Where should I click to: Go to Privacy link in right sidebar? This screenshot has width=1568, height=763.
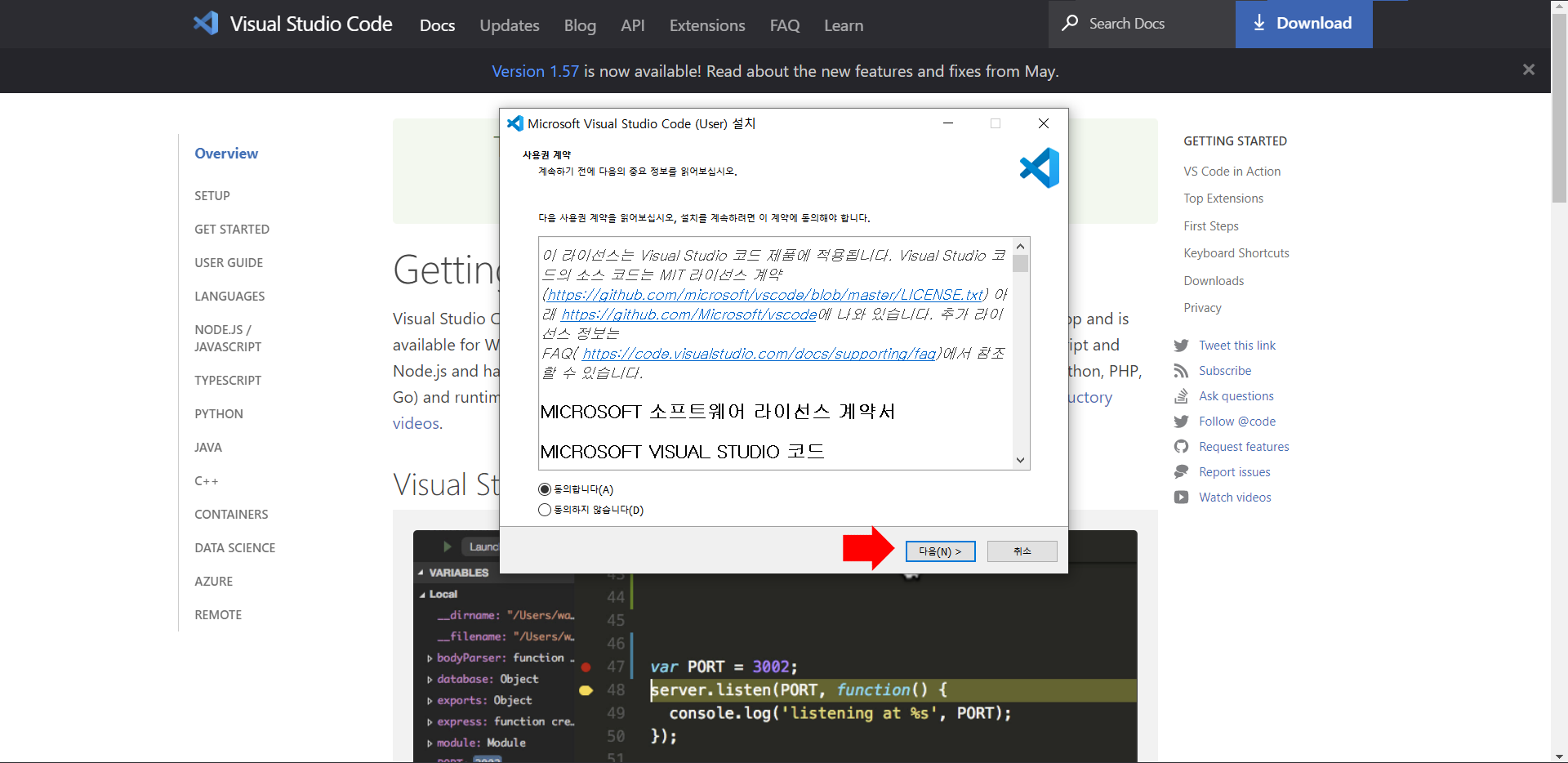pos(1202,308)
